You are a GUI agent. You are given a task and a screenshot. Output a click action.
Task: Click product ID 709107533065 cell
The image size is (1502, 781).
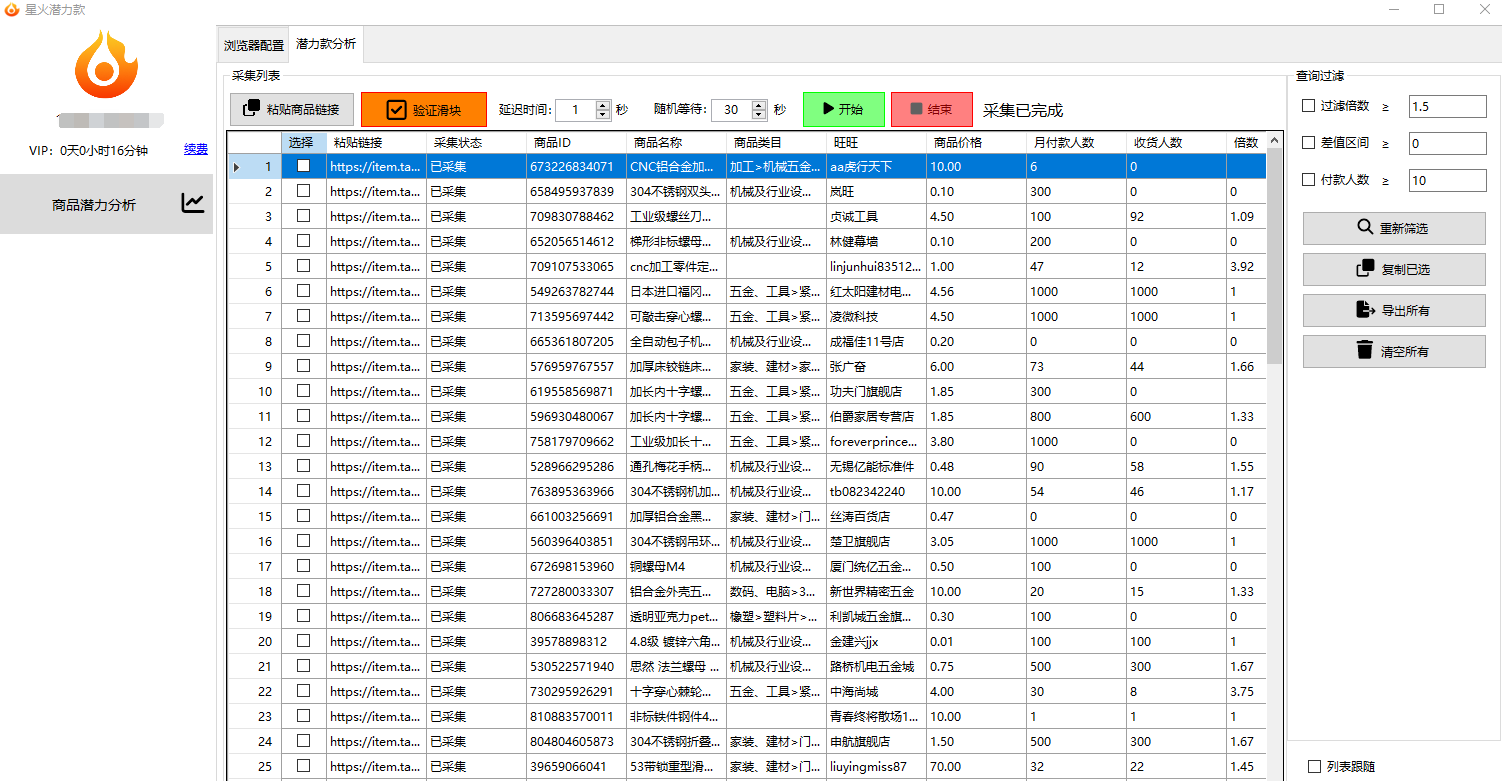coord(577,266)
